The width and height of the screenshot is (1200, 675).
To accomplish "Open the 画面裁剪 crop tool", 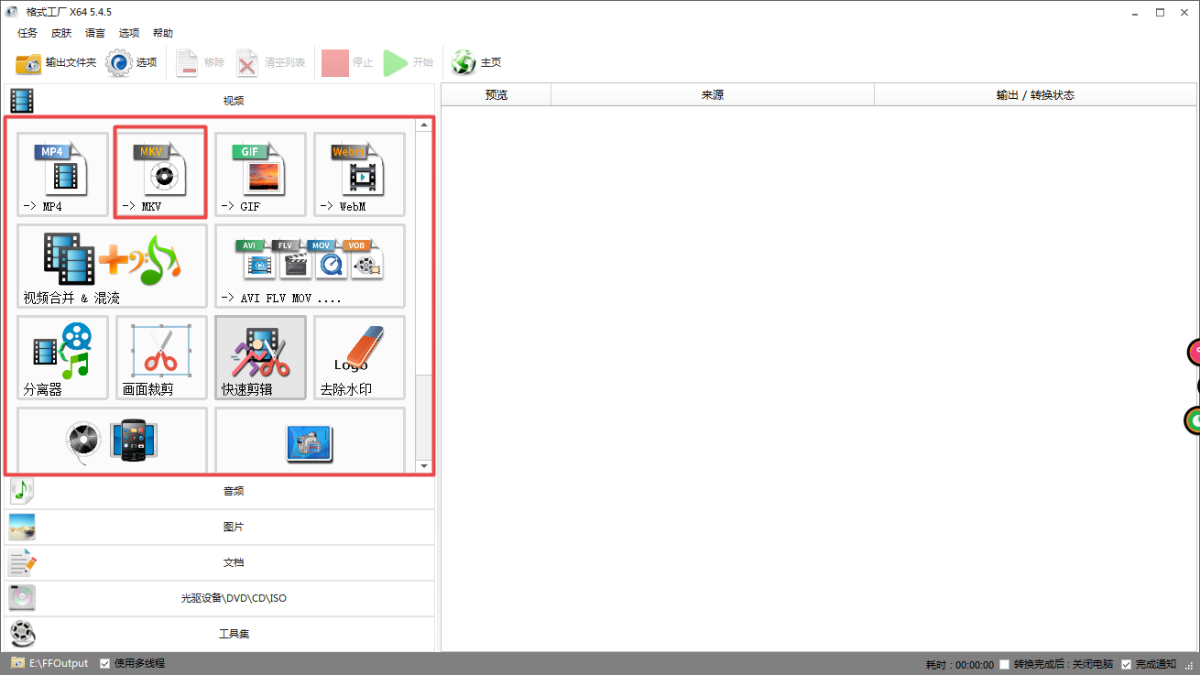I will 161,358.
